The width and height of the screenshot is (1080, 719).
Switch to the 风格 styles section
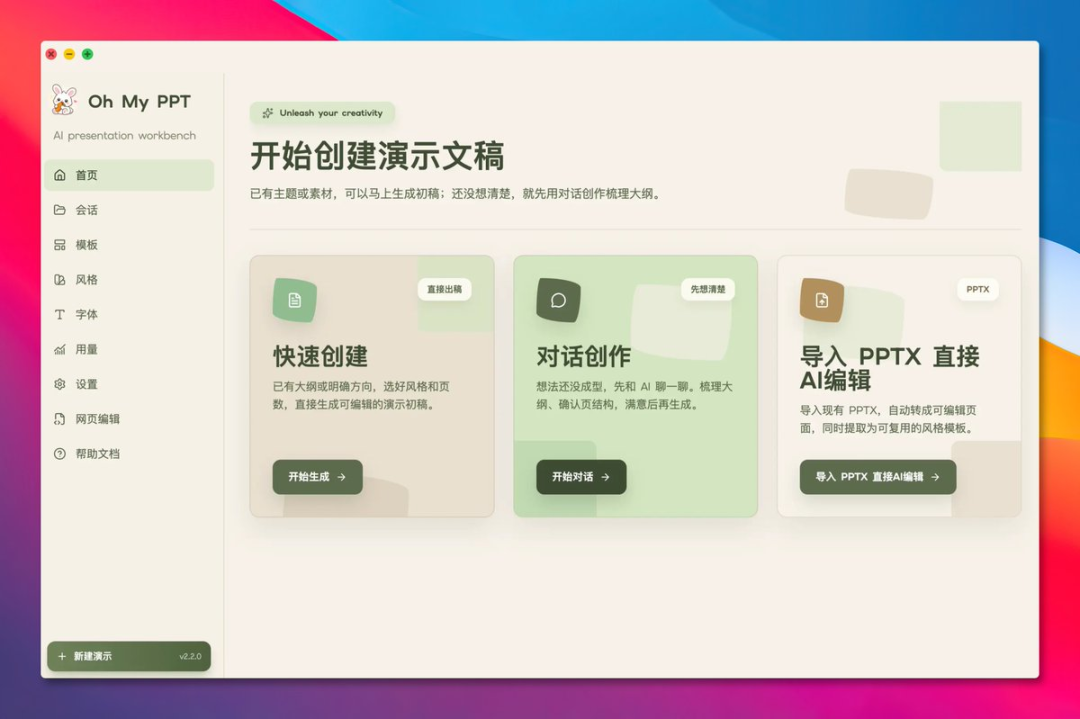click(129, 280)
